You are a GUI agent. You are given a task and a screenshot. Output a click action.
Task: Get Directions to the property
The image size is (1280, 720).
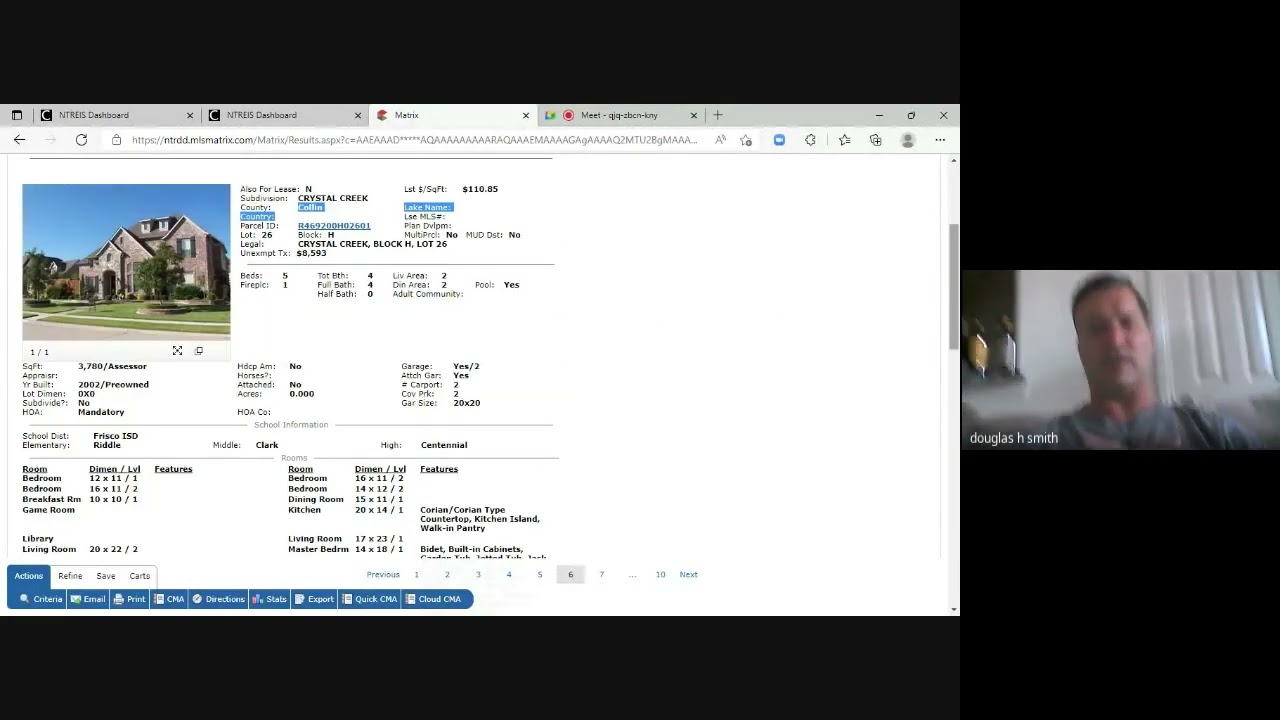[218, 599]
